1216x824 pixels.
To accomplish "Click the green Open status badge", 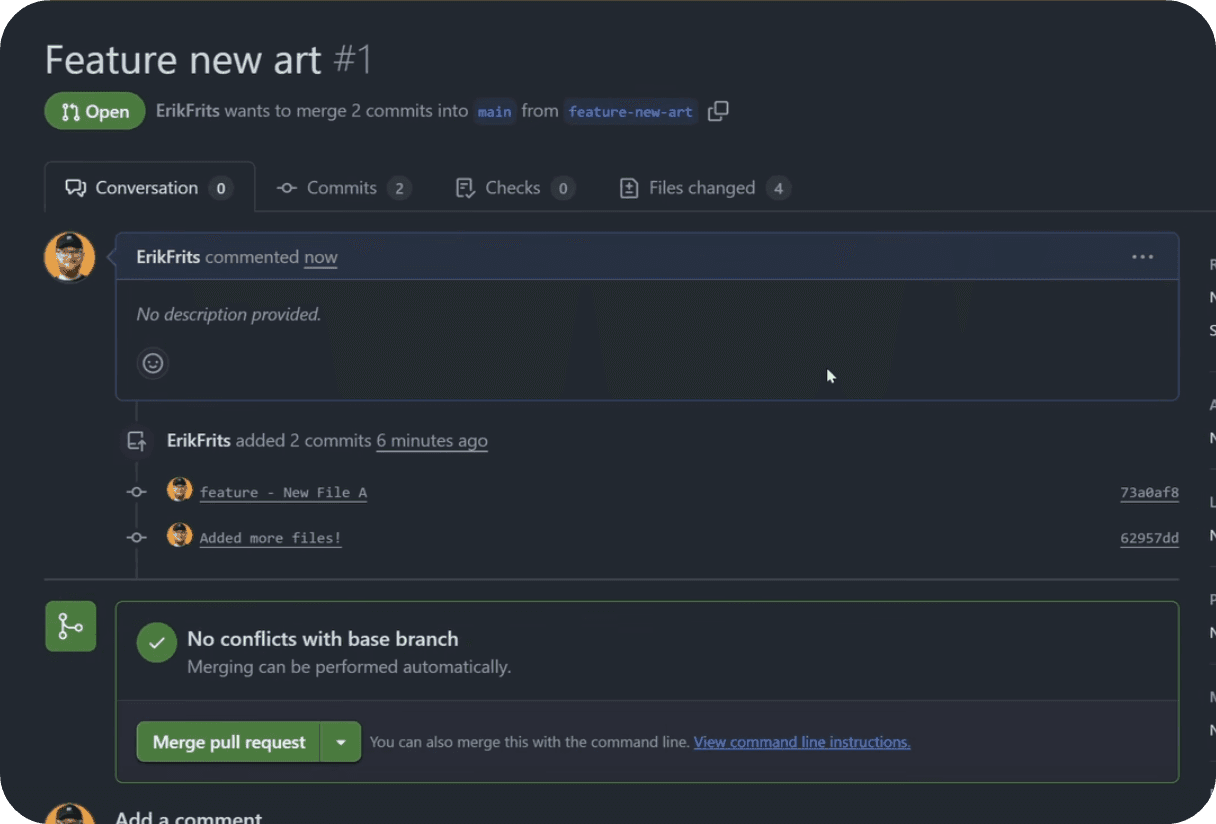I will pyautogui.click(x=94, y=111).
